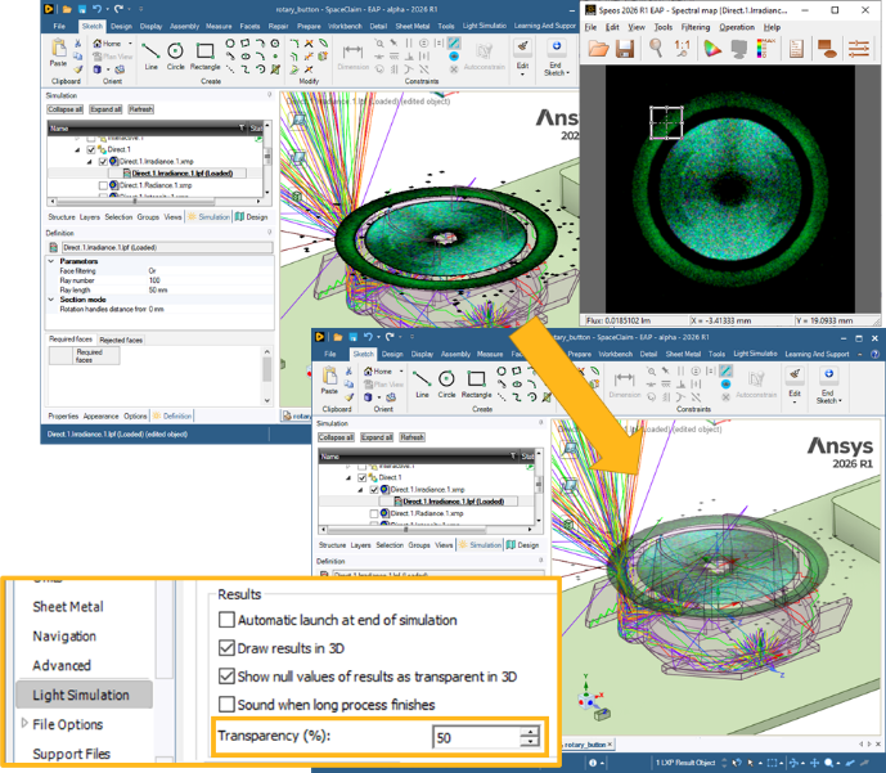This screenshot has width=886, height=774.
Task: Select the Circle tool in front SpaceClaim window
Action: pos(446,383)
